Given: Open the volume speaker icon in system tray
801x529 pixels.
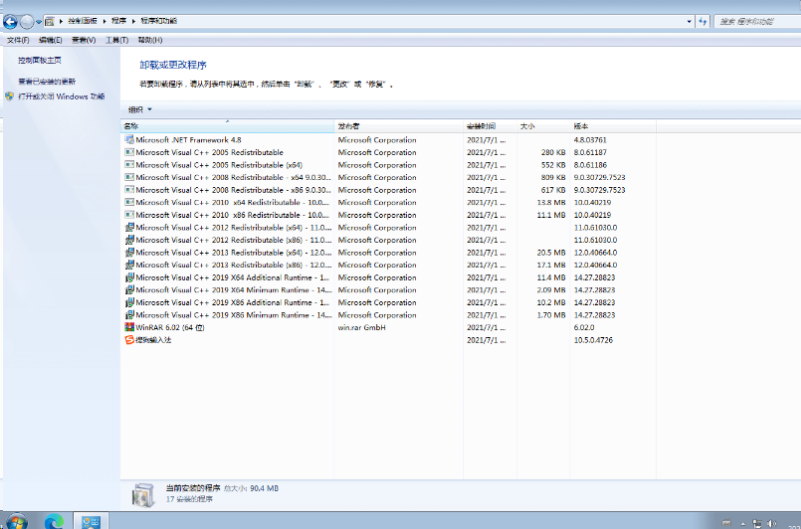Looking at the screenshot, I should 771,523.
